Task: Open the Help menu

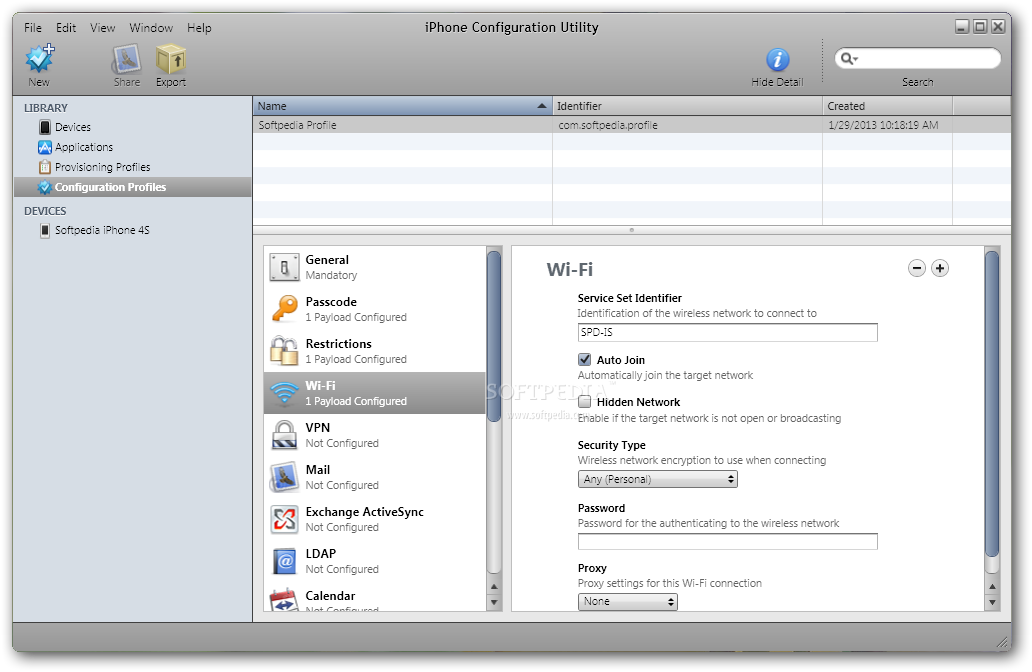Action: (199, 28)
